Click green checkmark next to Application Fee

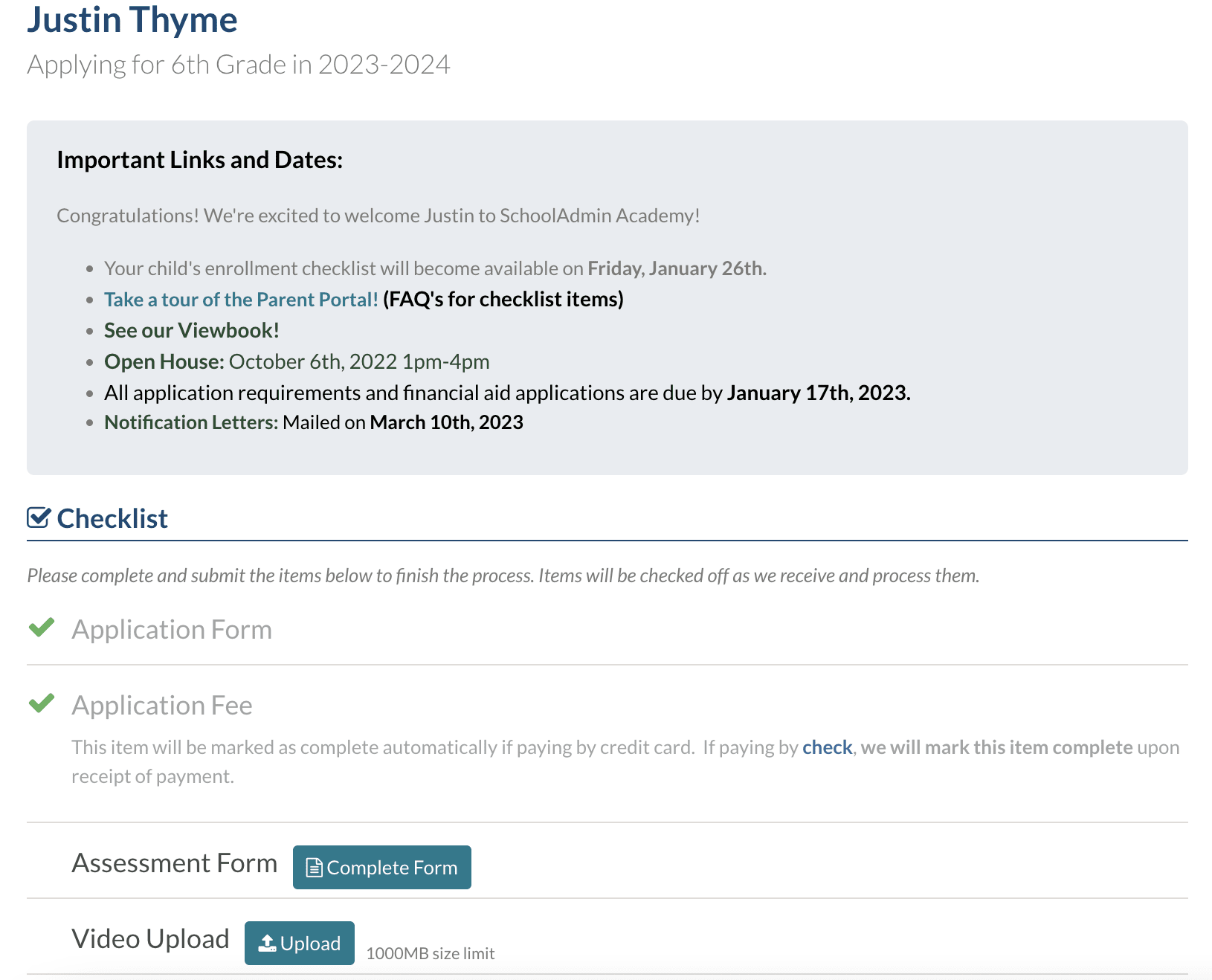42,703
